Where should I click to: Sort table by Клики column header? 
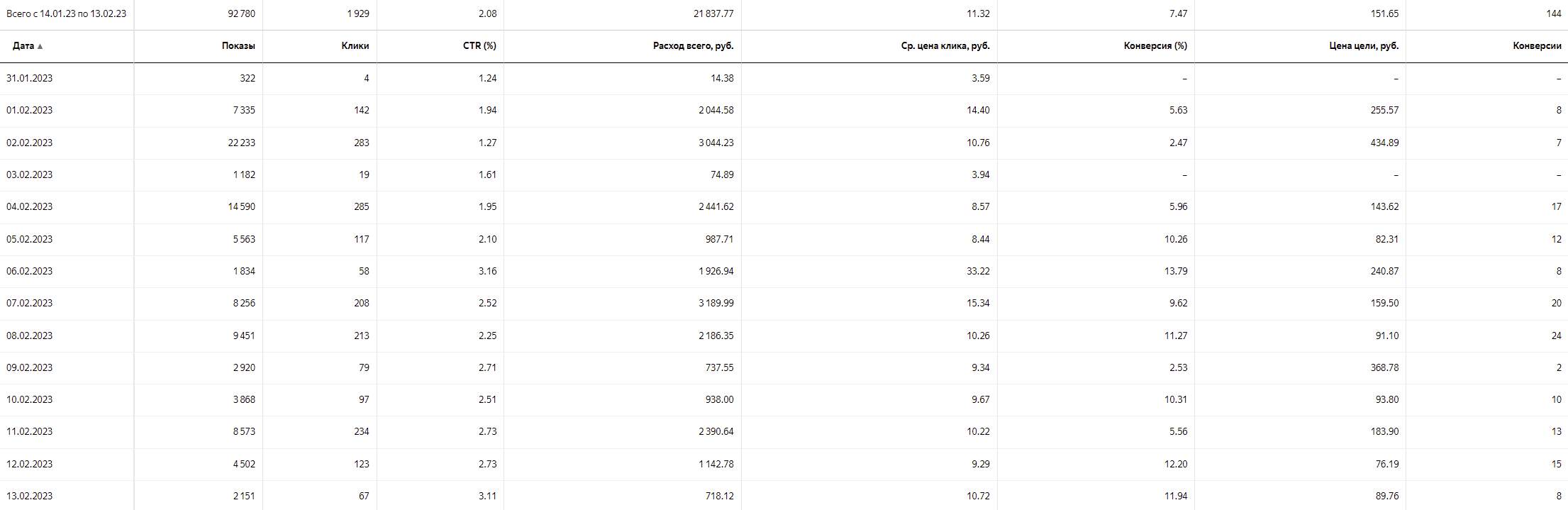[355, 46]
